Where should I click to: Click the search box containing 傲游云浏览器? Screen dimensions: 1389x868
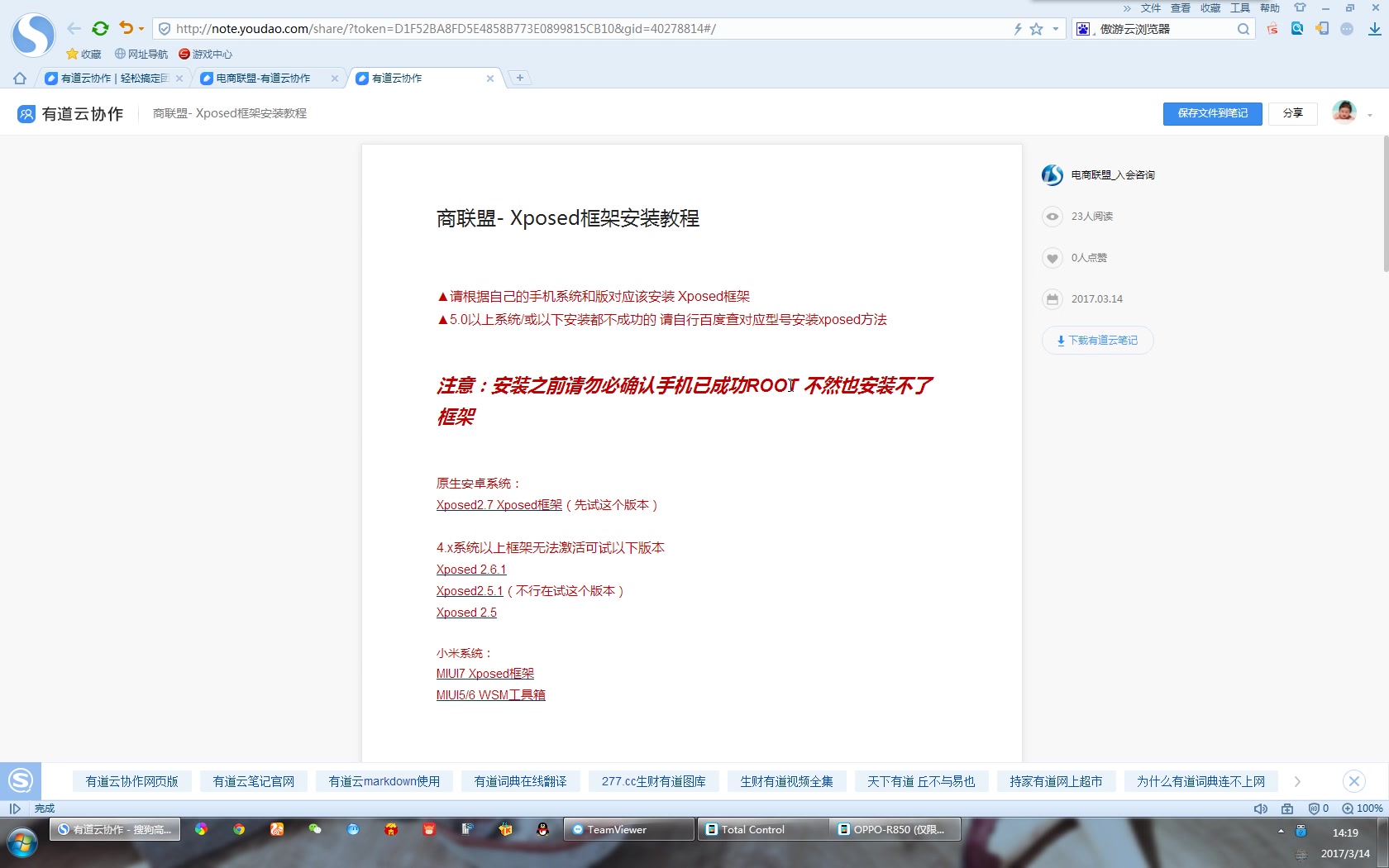click(1166, 29)
